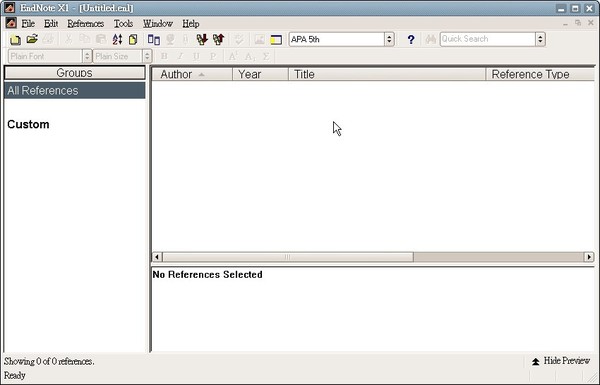
Task: Click the horizontal scrollbar thumb
Action: click(288, 257)
